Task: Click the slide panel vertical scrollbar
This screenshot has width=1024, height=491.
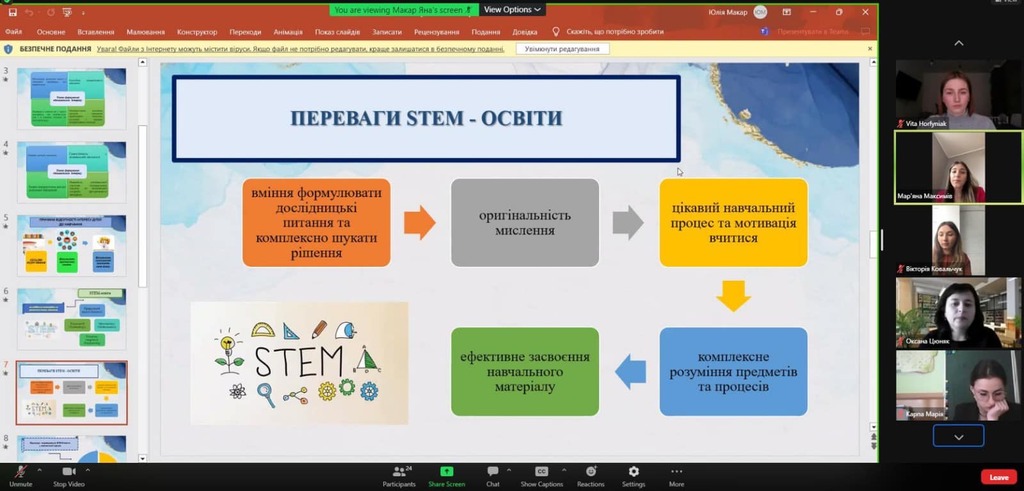Action: (142, 200)
